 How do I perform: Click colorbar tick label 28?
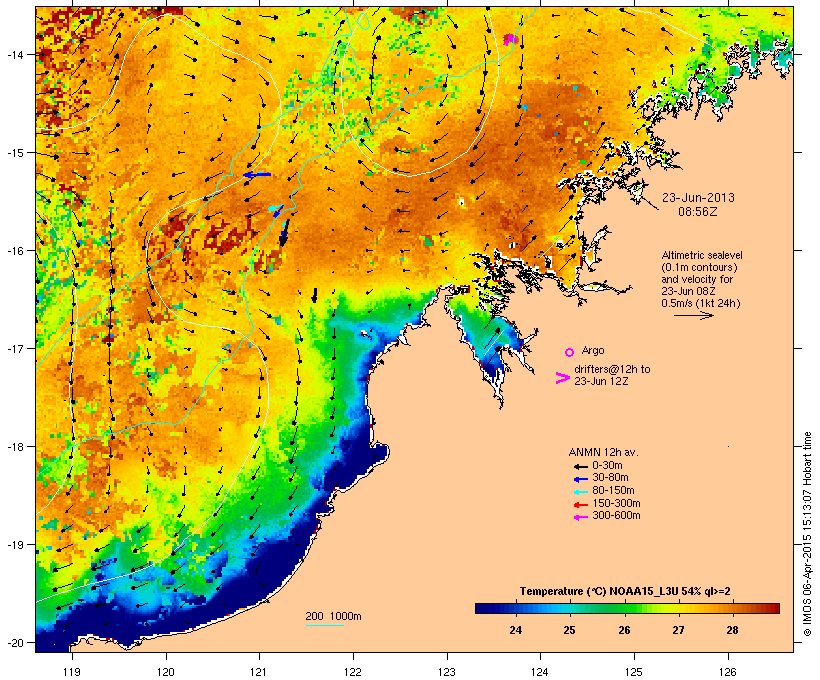(x=732, y=630)
